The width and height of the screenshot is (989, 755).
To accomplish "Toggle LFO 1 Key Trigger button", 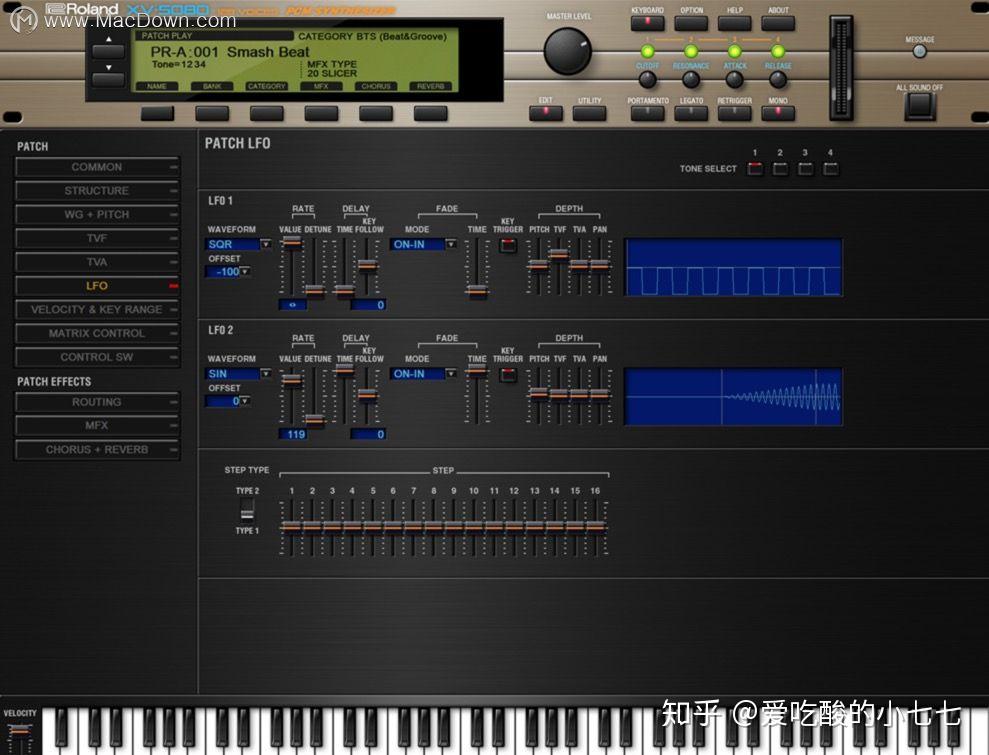I will pyautogui.click(x=508, y=245).
